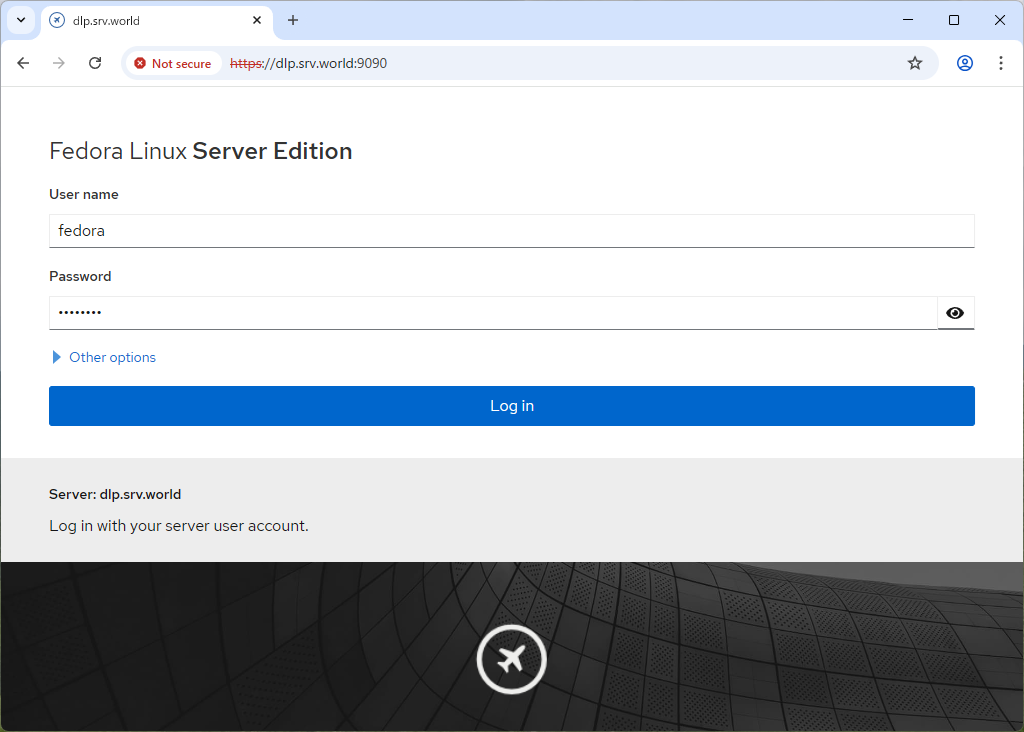
Task: Click 'Log in with your server user account.' text
Action: (x=179, y=526)
